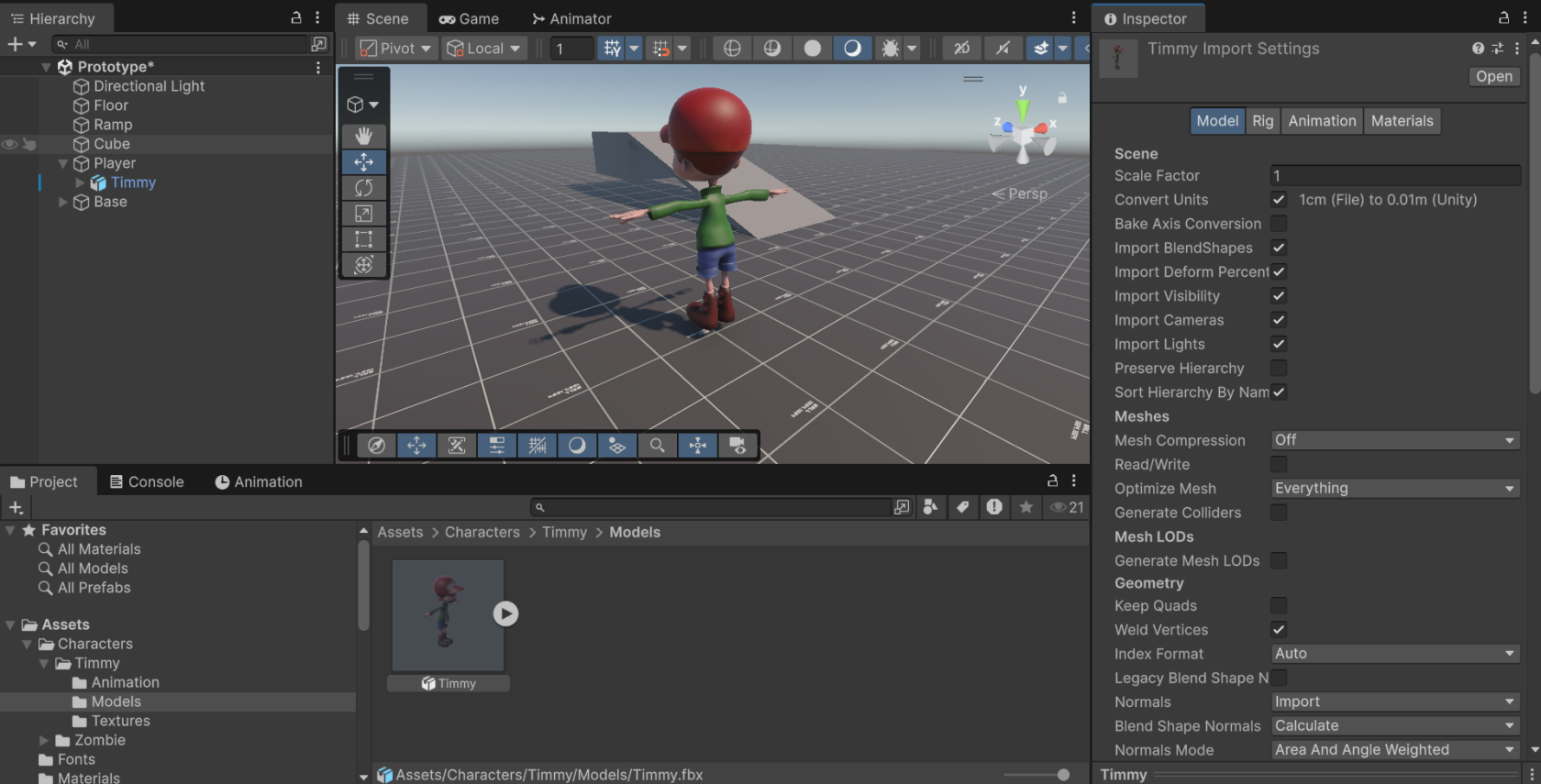This screenshot has height=784, width=1541.
Task: Open the Mesh Compression dropdown
Action: 1395,440
